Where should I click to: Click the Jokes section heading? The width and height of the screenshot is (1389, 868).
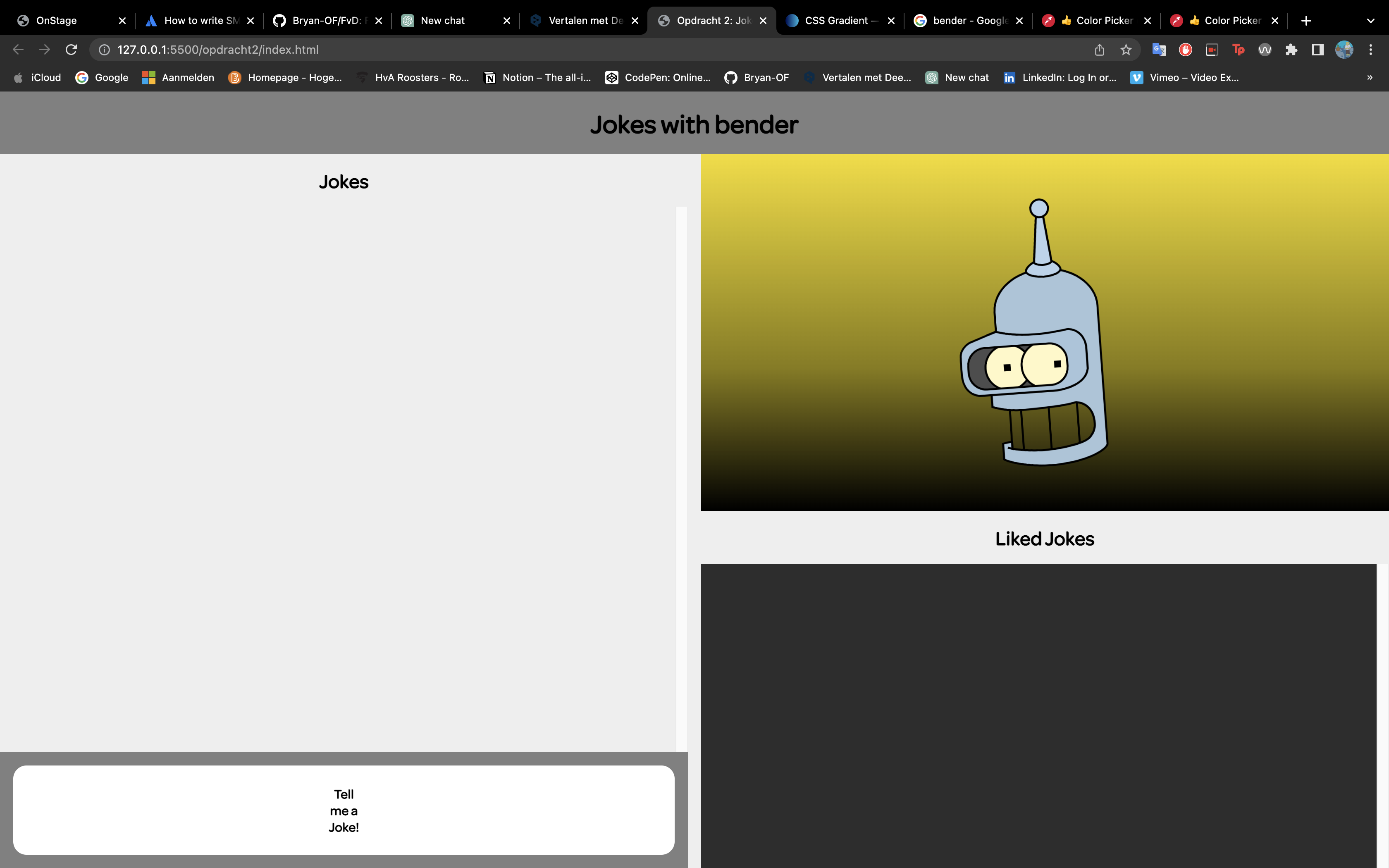pyautogui.click(x=344, y=182)
